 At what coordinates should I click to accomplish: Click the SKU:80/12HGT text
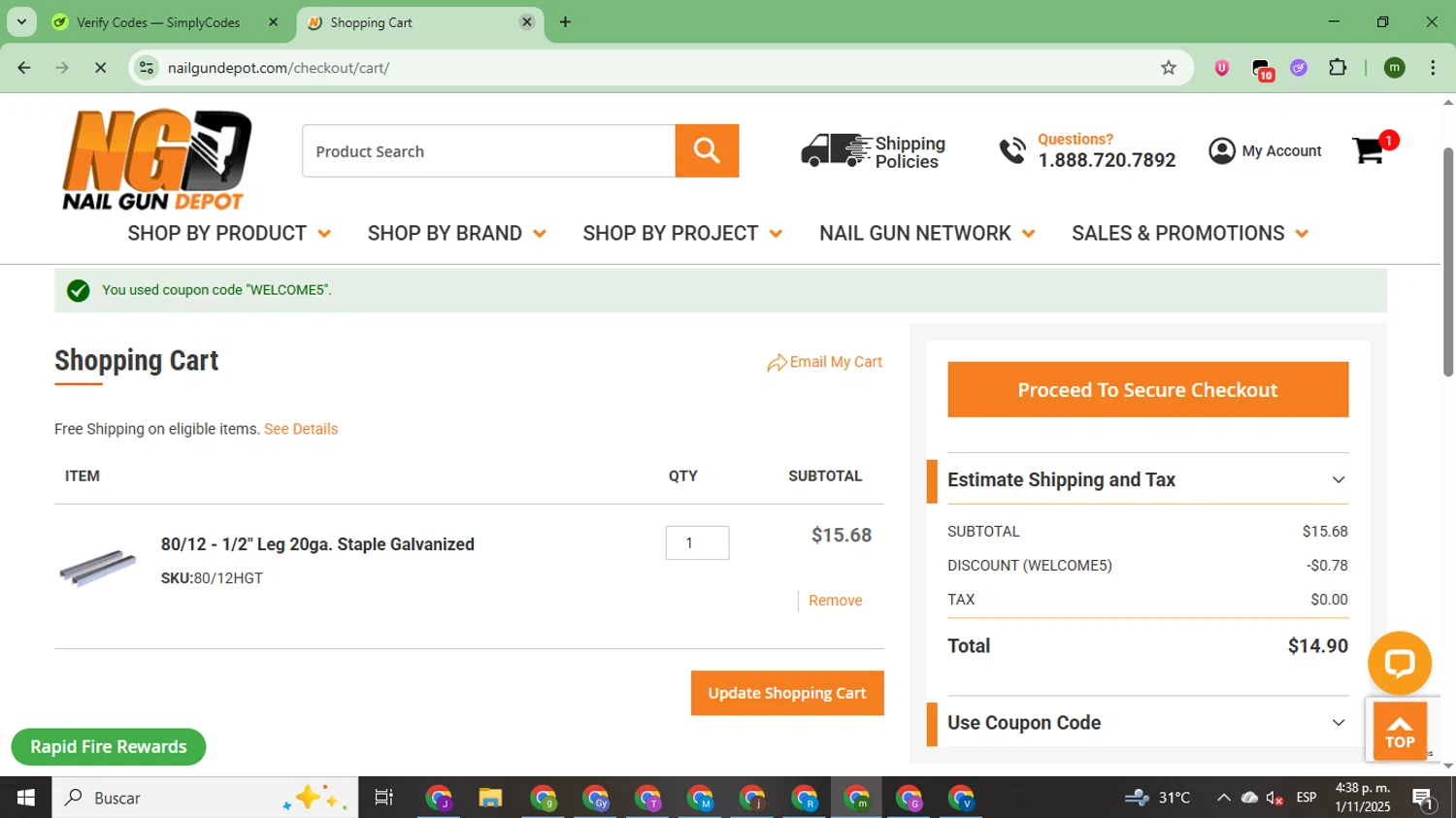coord(212,578)
